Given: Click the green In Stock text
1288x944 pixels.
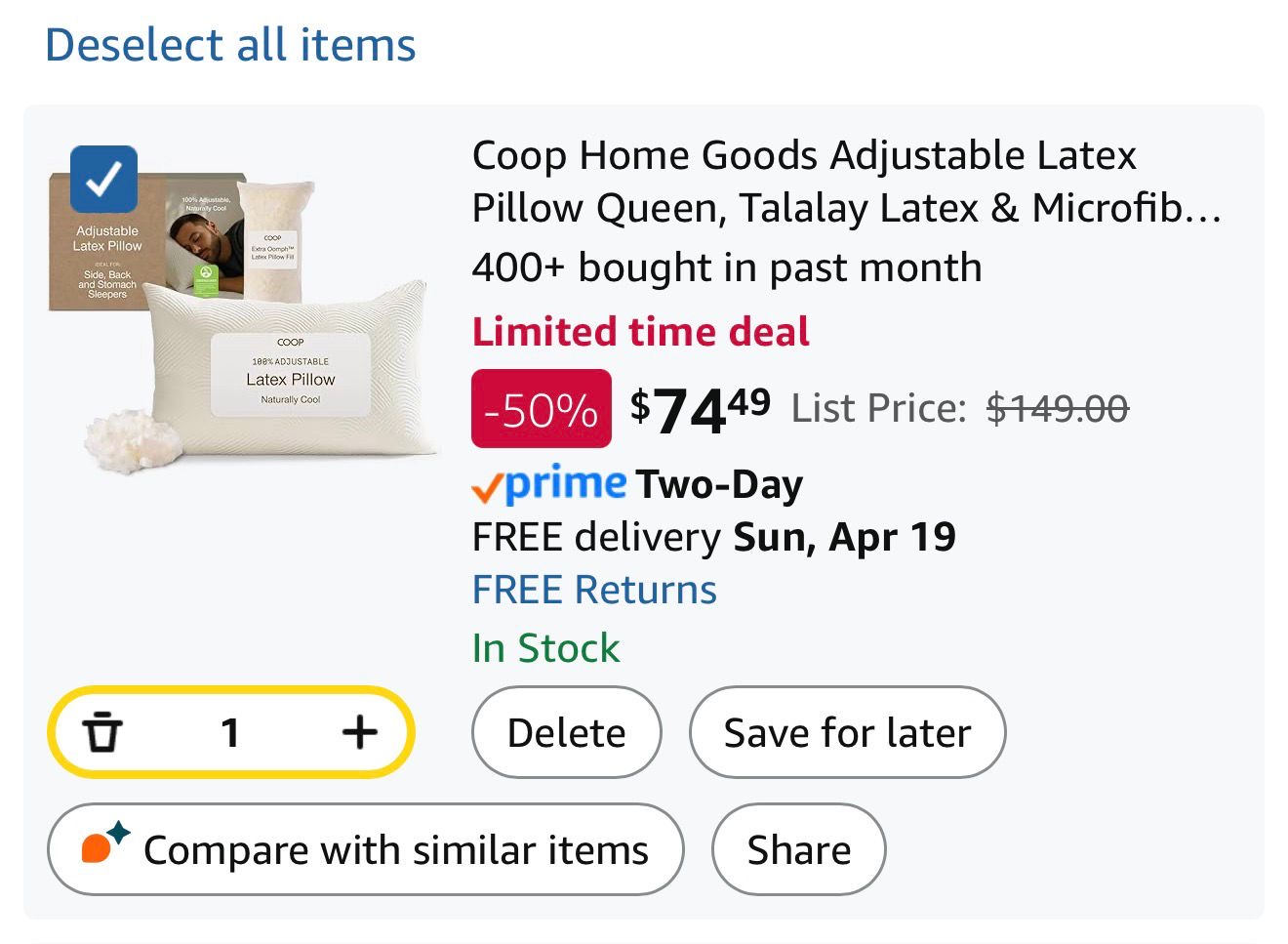Looking at the screenshot, I should (x=545, y=648).
